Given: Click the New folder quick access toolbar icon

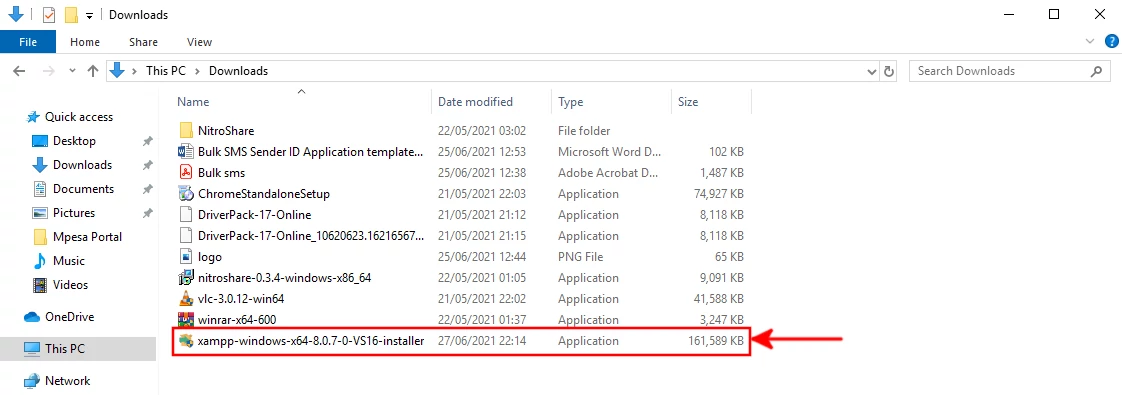Looking at the screenshot, I should tap(71, 14).
